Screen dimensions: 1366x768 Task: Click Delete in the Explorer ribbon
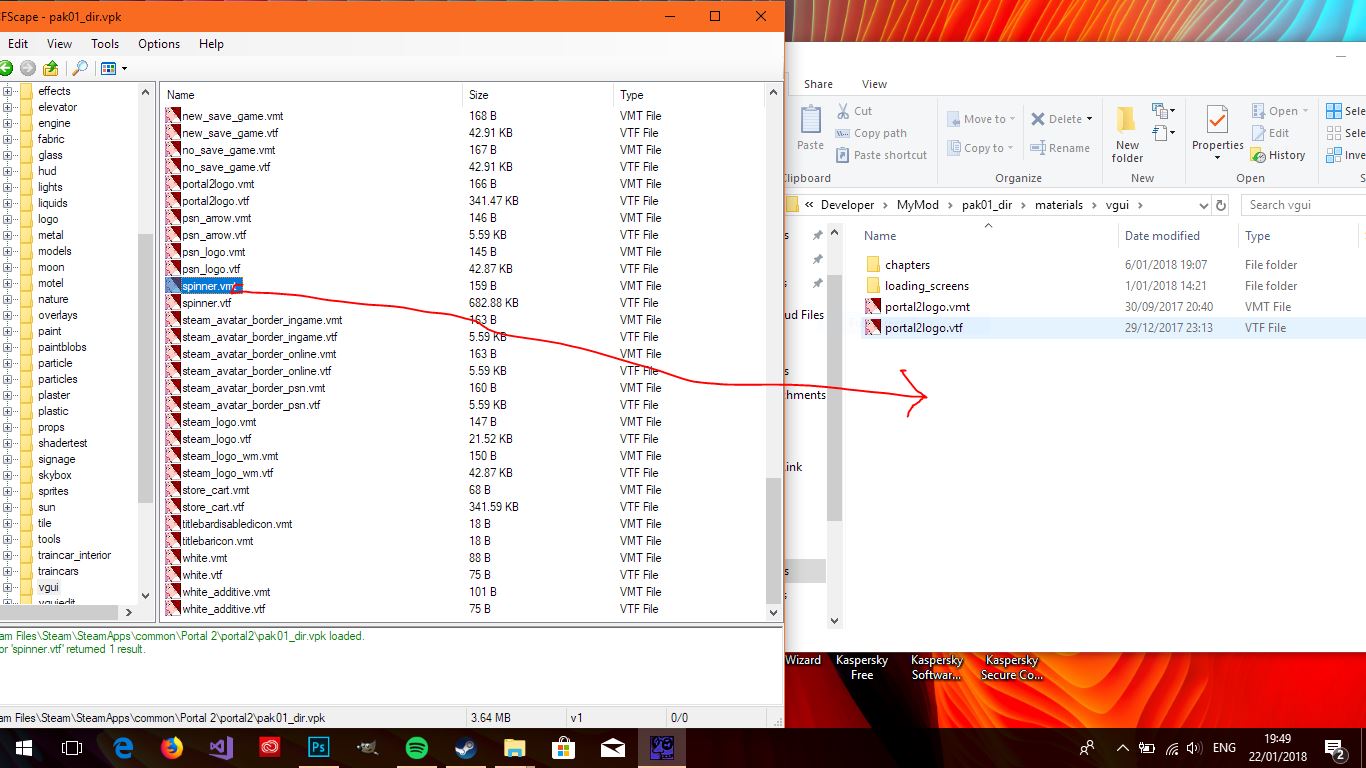(1062, 119)
